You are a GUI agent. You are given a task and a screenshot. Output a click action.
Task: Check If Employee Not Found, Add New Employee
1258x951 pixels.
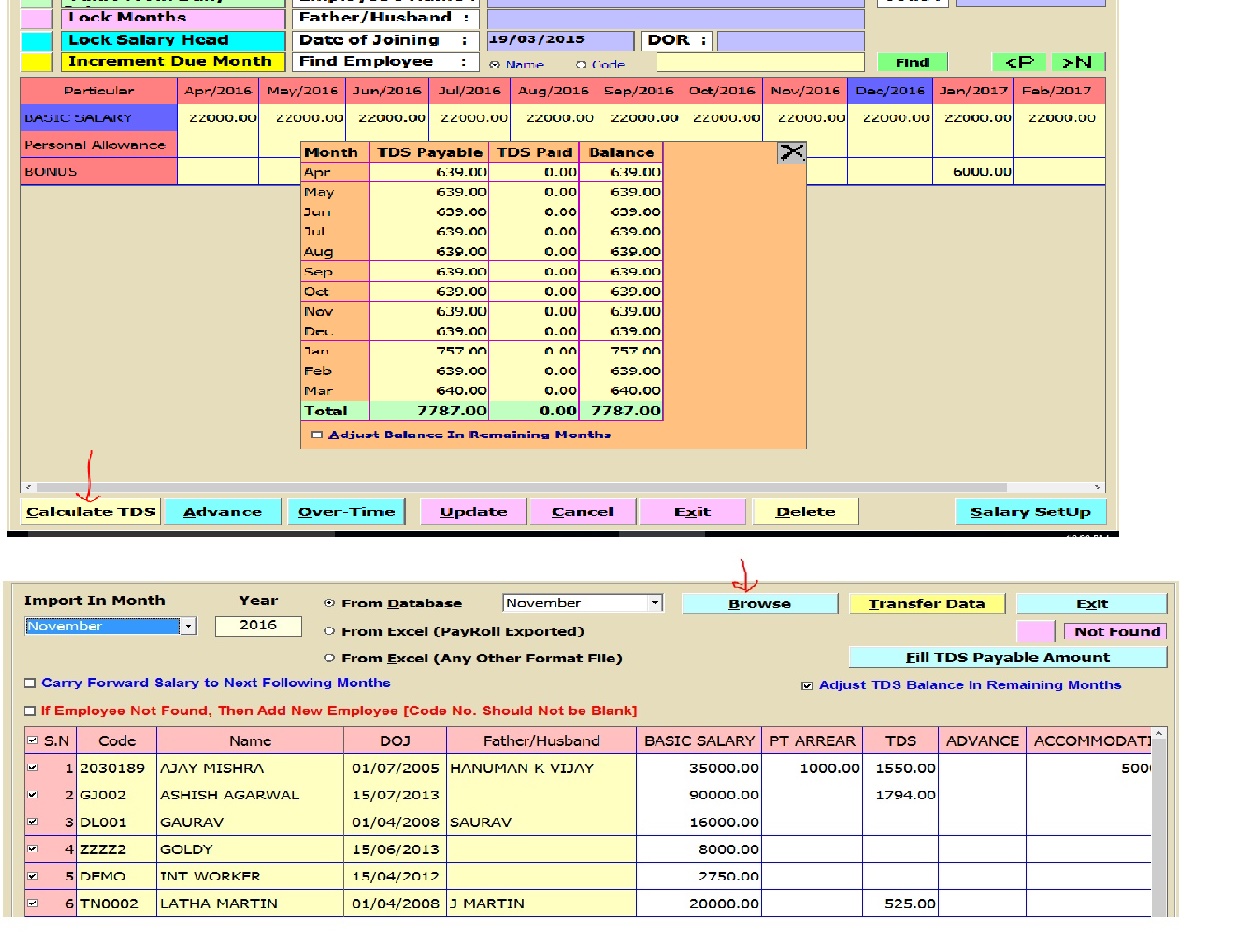click(30, 711)
